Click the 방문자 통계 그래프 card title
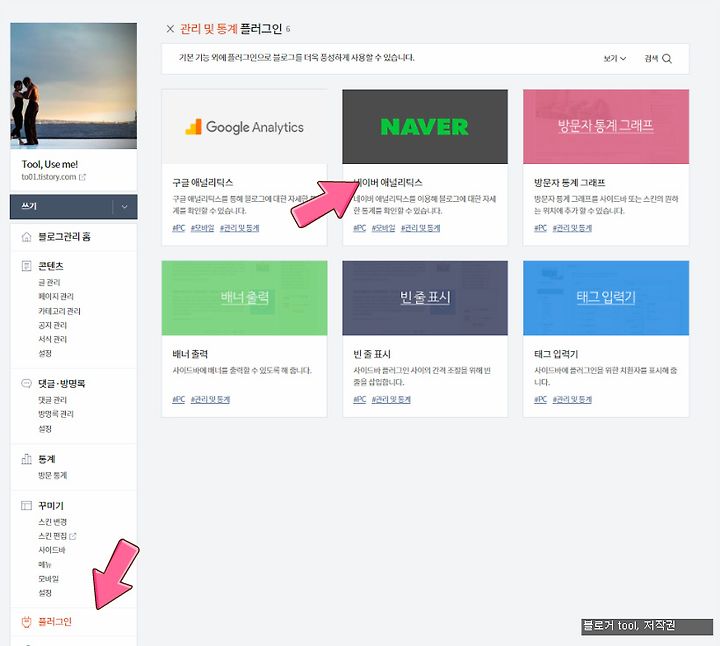This screenshot has height=646, width=720. point(569,182)
